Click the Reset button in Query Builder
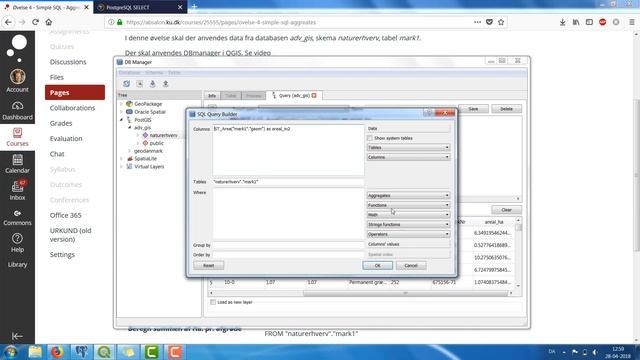Image resolution: width=640 pixels, height=360 pixels. point(209,266)
